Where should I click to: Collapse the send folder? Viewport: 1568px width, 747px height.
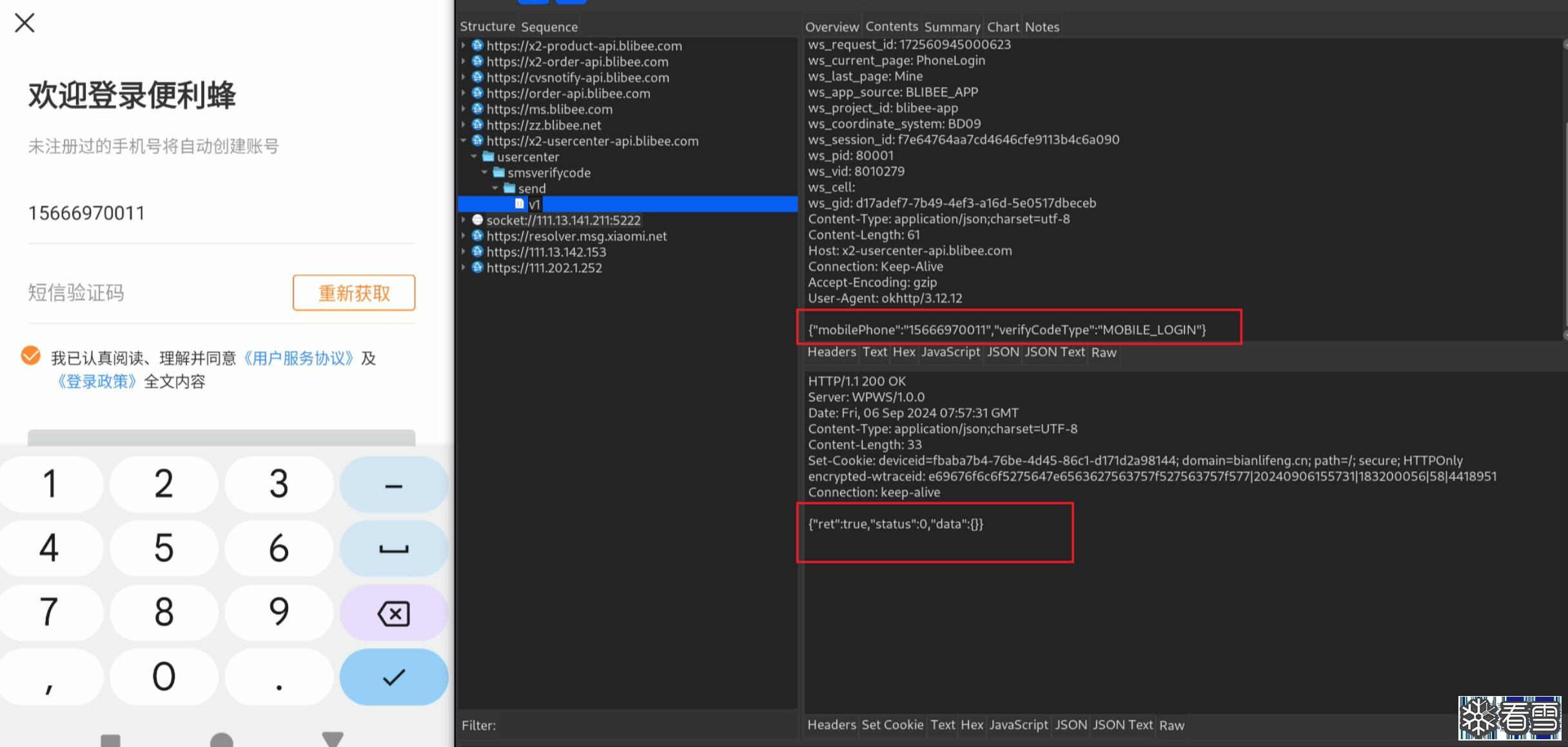495,188
